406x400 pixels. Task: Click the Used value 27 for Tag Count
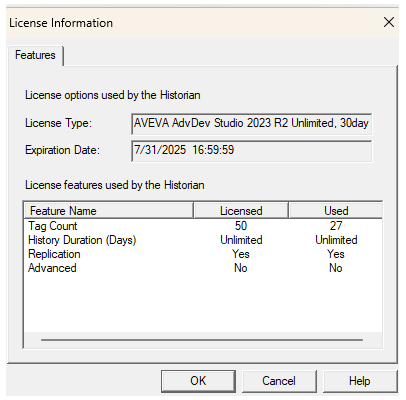tap(336, 226)
